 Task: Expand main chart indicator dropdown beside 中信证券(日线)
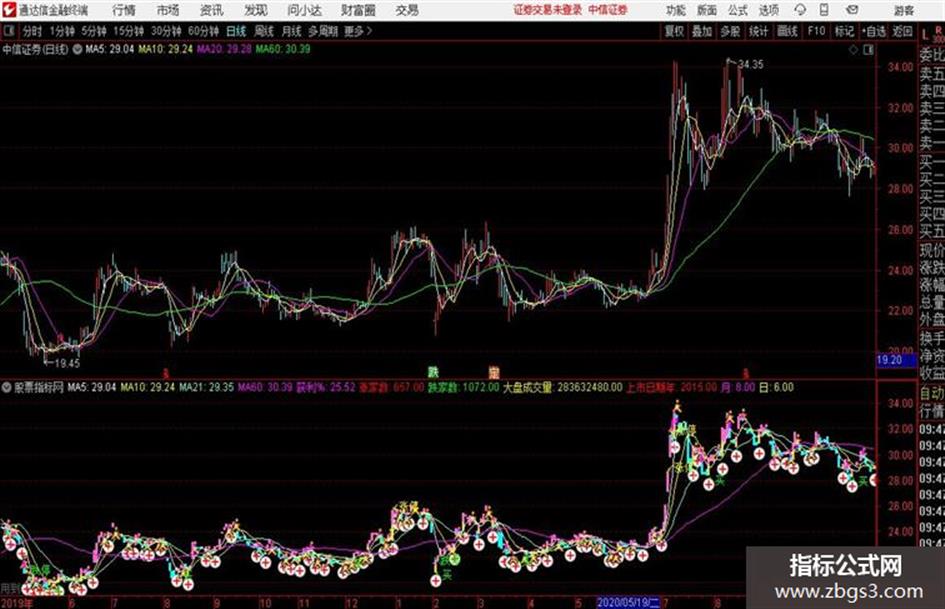tap(77, 49)
